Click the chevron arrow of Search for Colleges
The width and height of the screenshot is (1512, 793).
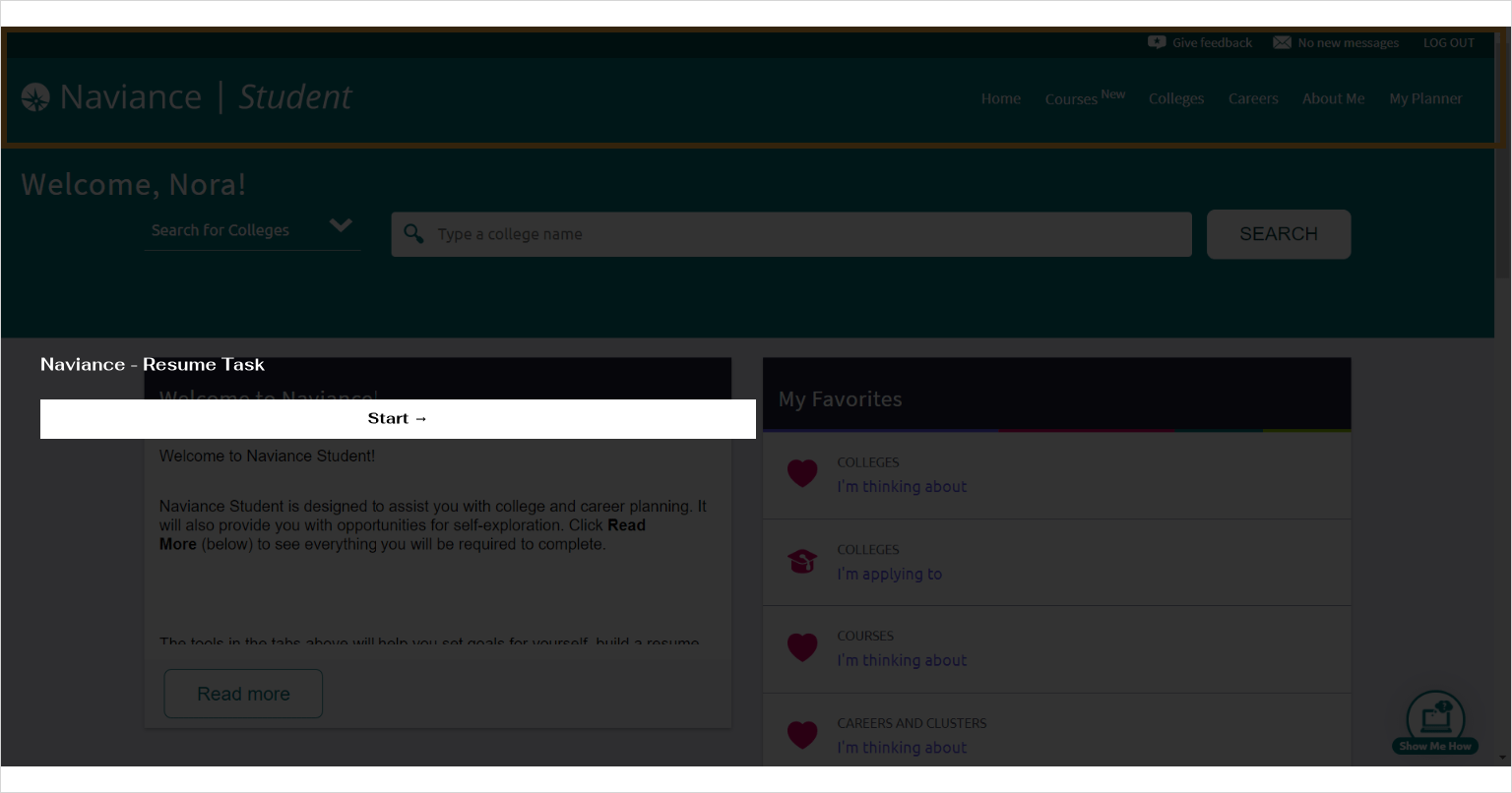(x=341, y=225)
